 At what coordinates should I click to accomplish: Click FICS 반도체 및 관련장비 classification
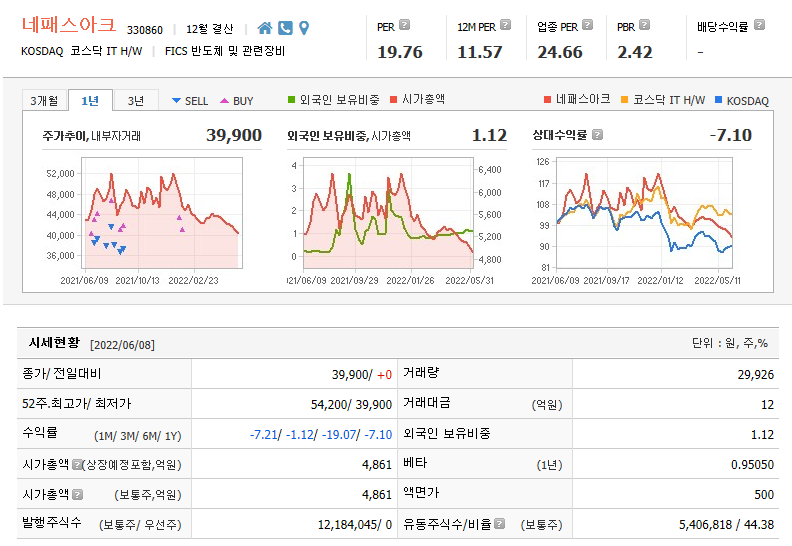(x=225, y=51)
